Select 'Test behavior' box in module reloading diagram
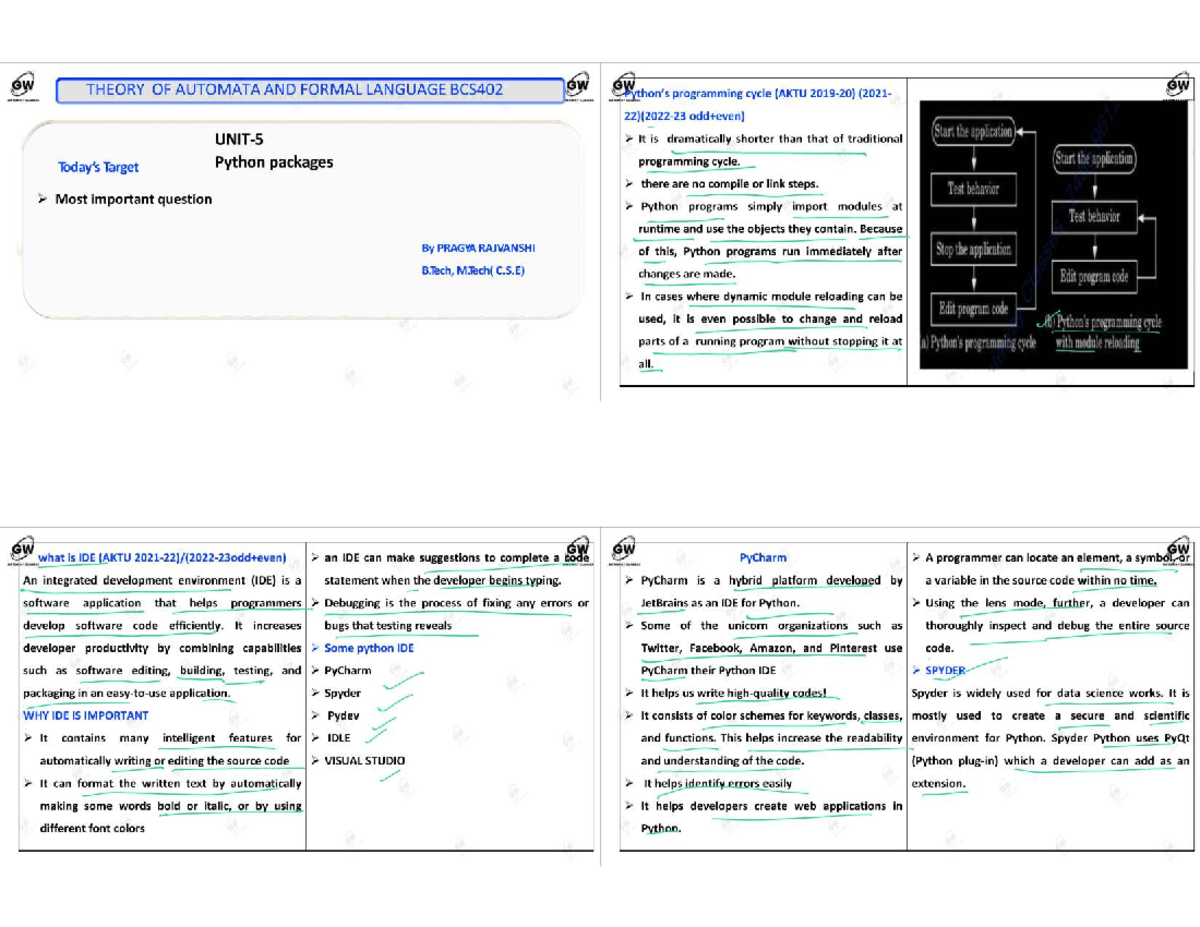 pyautogui.click(x=1094, y=216)
